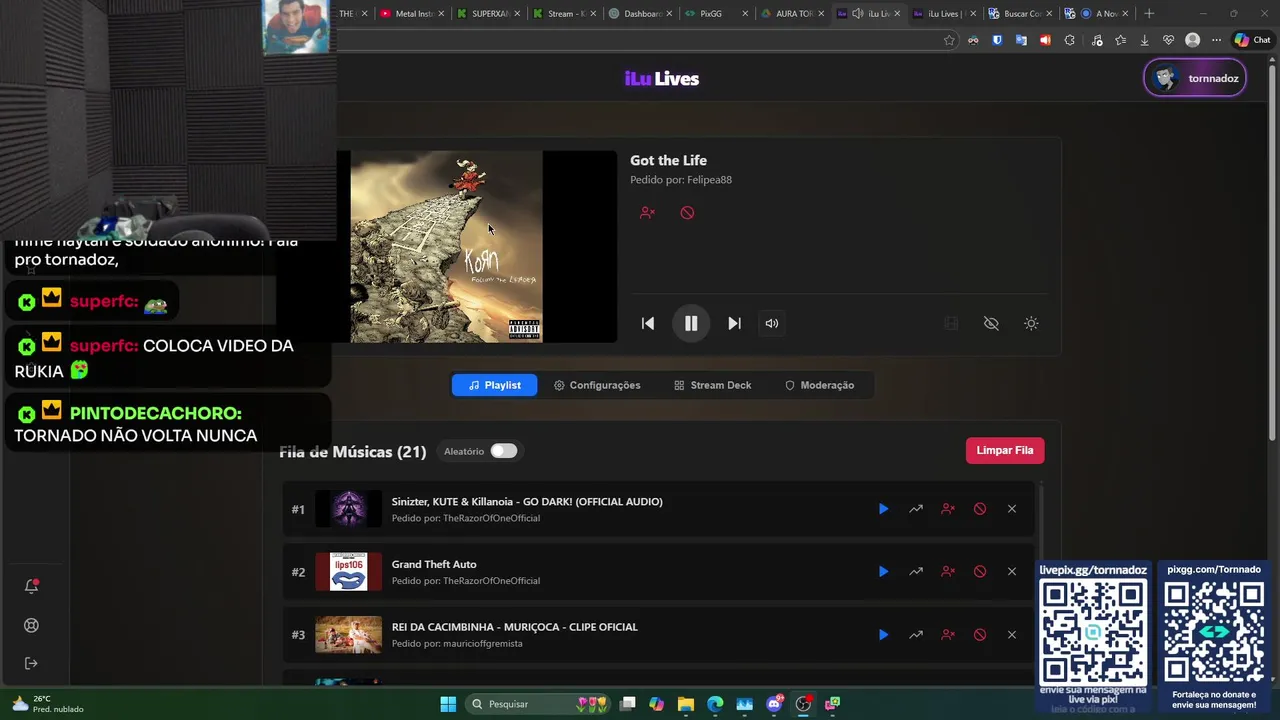Image resolution: width=1280 pixels, height=720 pixels.
Task: Open the Stream Deck tab
Action: click(x=712, y=385)
